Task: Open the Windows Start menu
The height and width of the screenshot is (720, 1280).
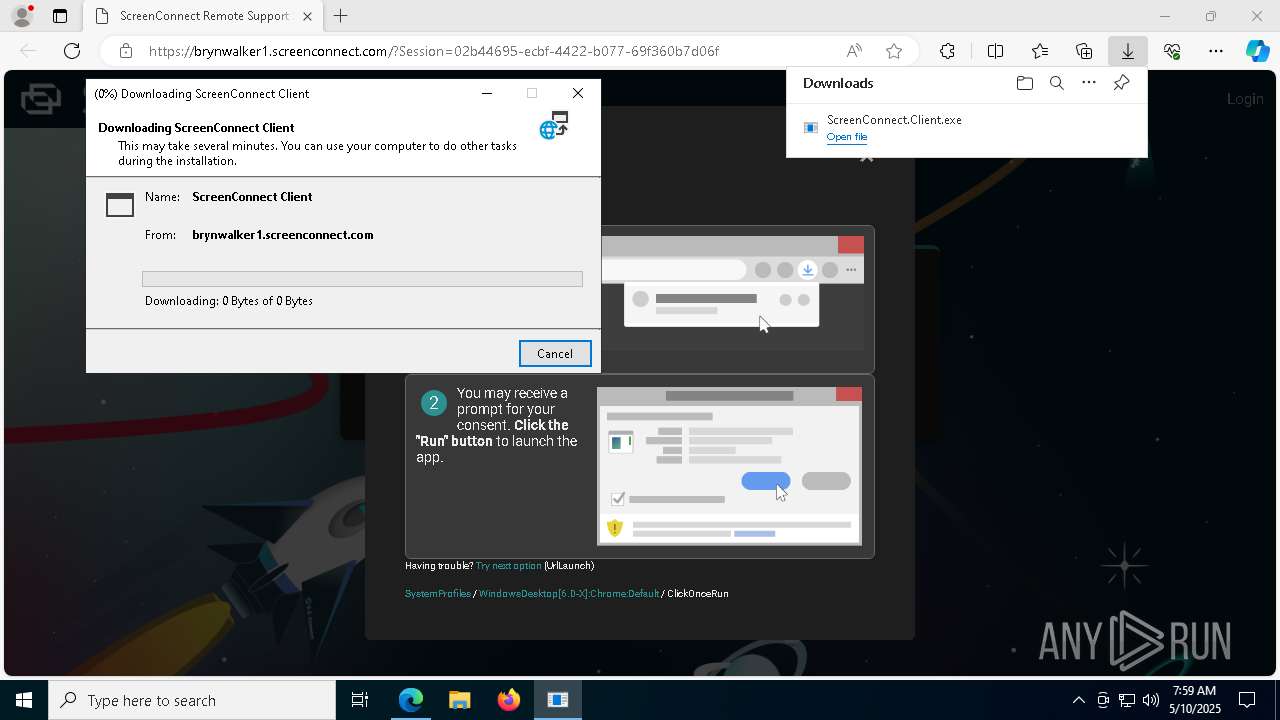Action: click(24, 700)
